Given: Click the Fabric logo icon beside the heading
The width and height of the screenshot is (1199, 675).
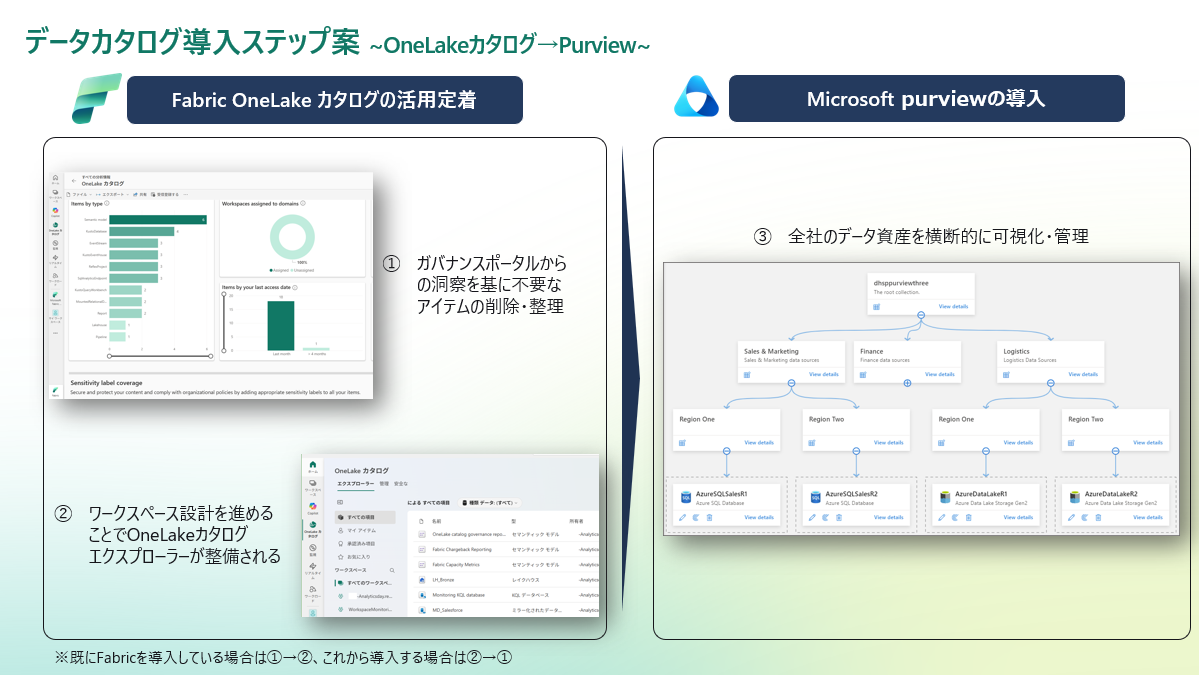Looking at the screenshot, I should pos(96,98).
